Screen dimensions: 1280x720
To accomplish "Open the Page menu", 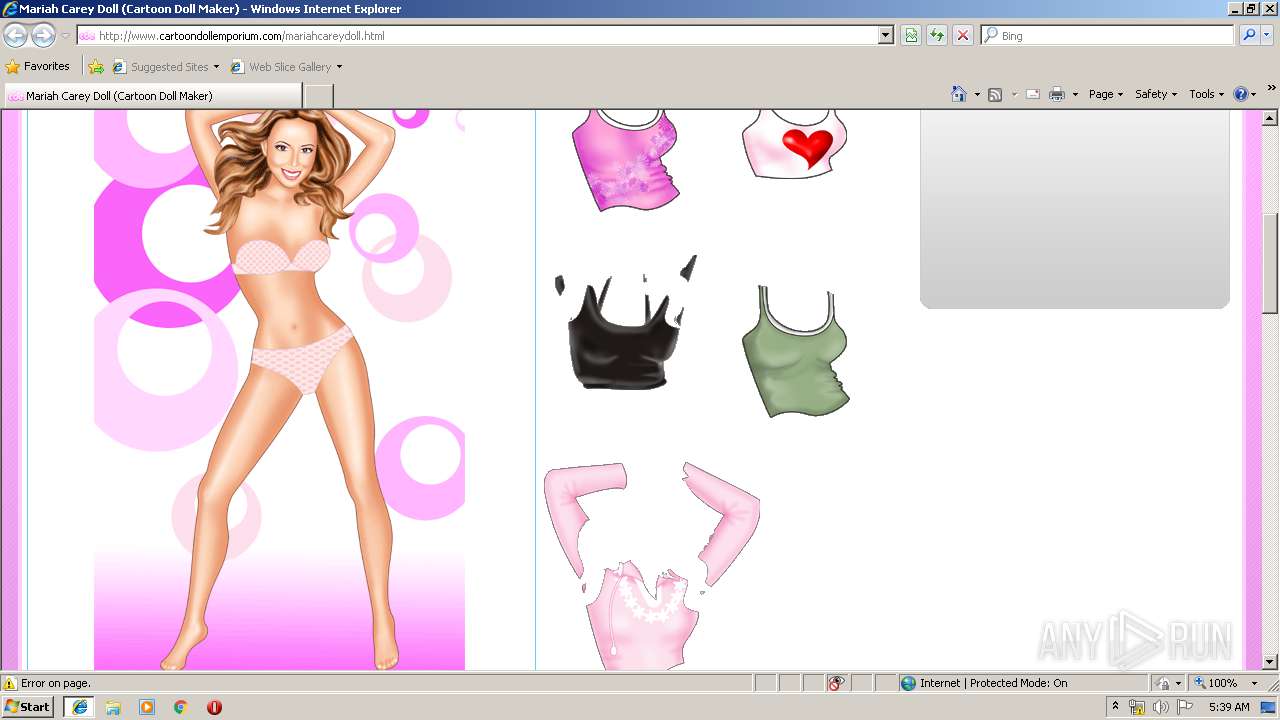I will 1105,94.
